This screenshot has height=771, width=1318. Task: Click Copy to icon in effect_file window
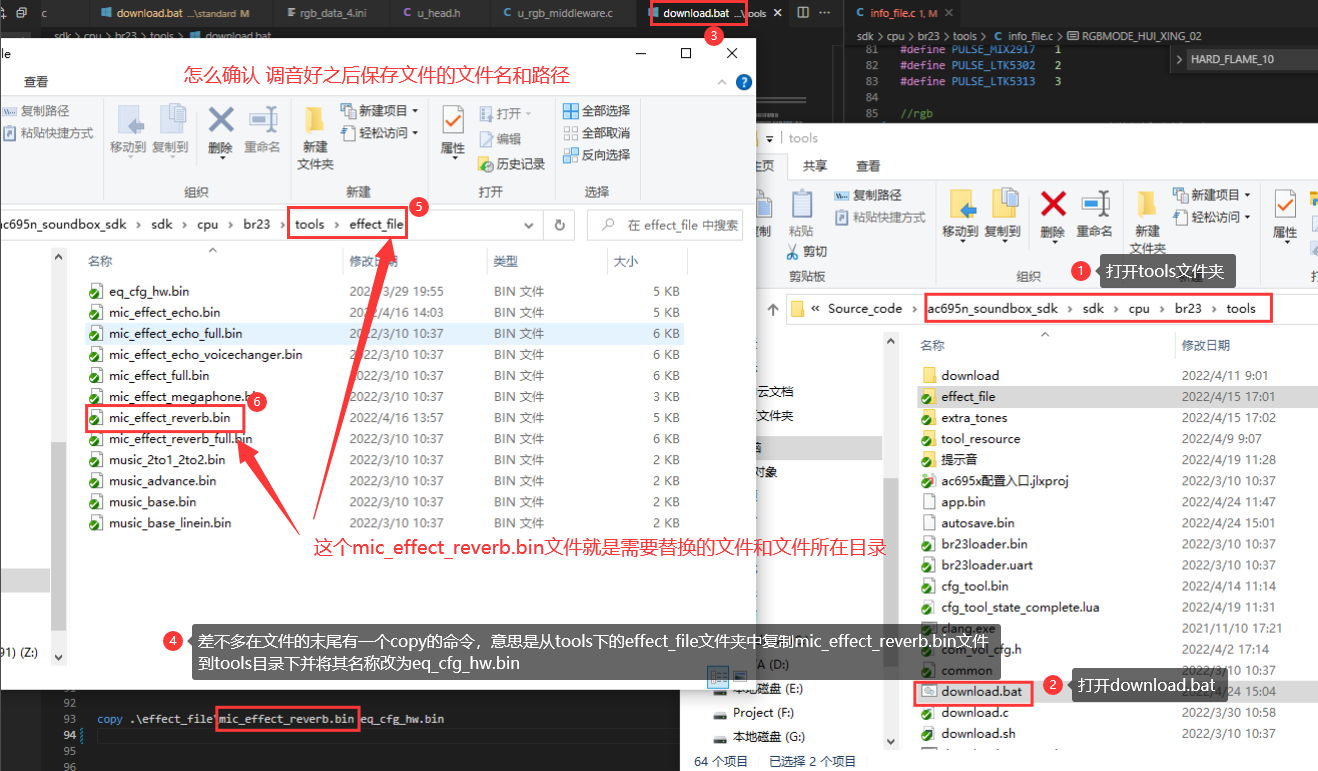coord(170,130)
